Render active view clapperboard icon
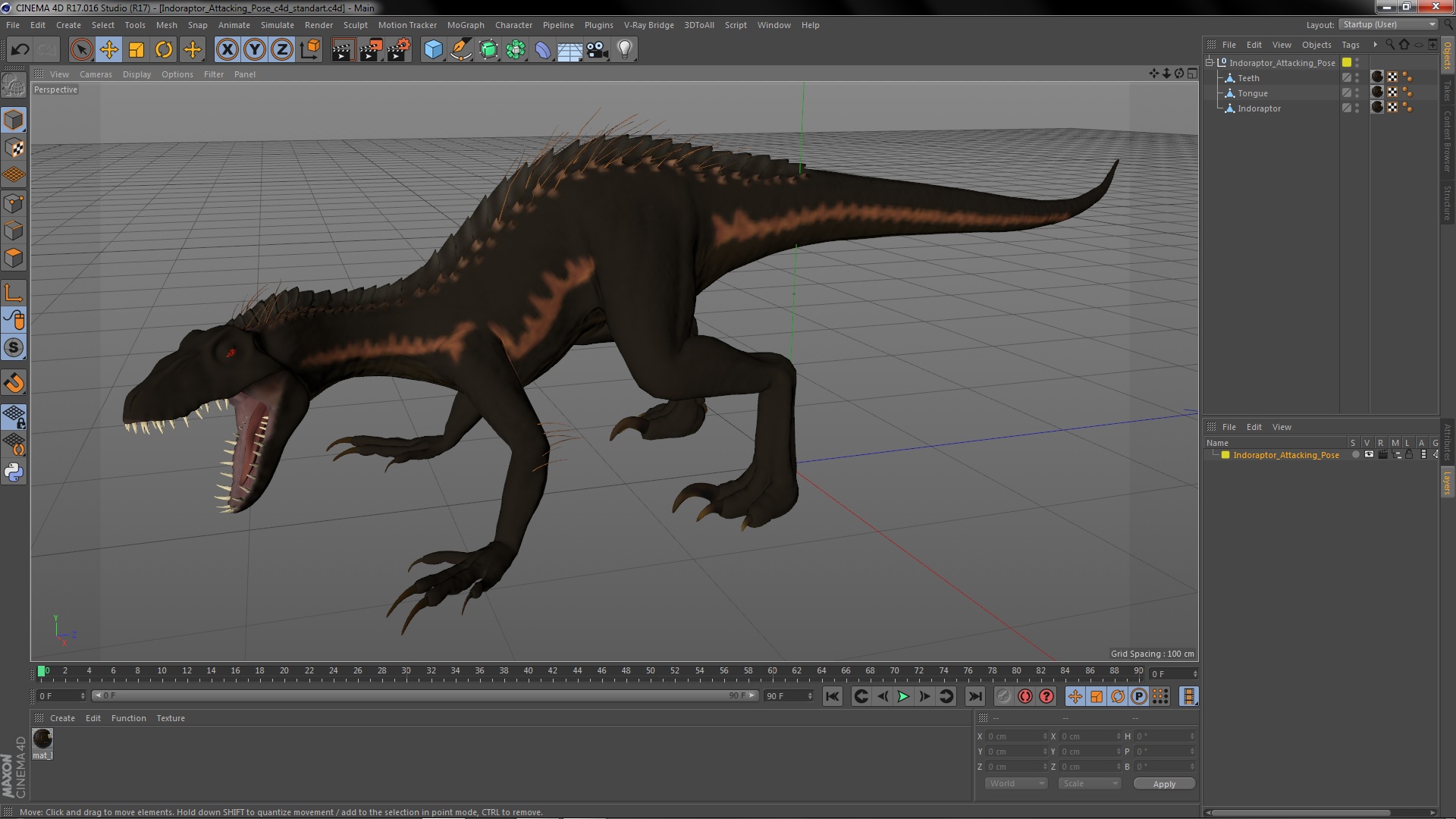This screenshot has height=819, width=1456. tap(343, 50)
